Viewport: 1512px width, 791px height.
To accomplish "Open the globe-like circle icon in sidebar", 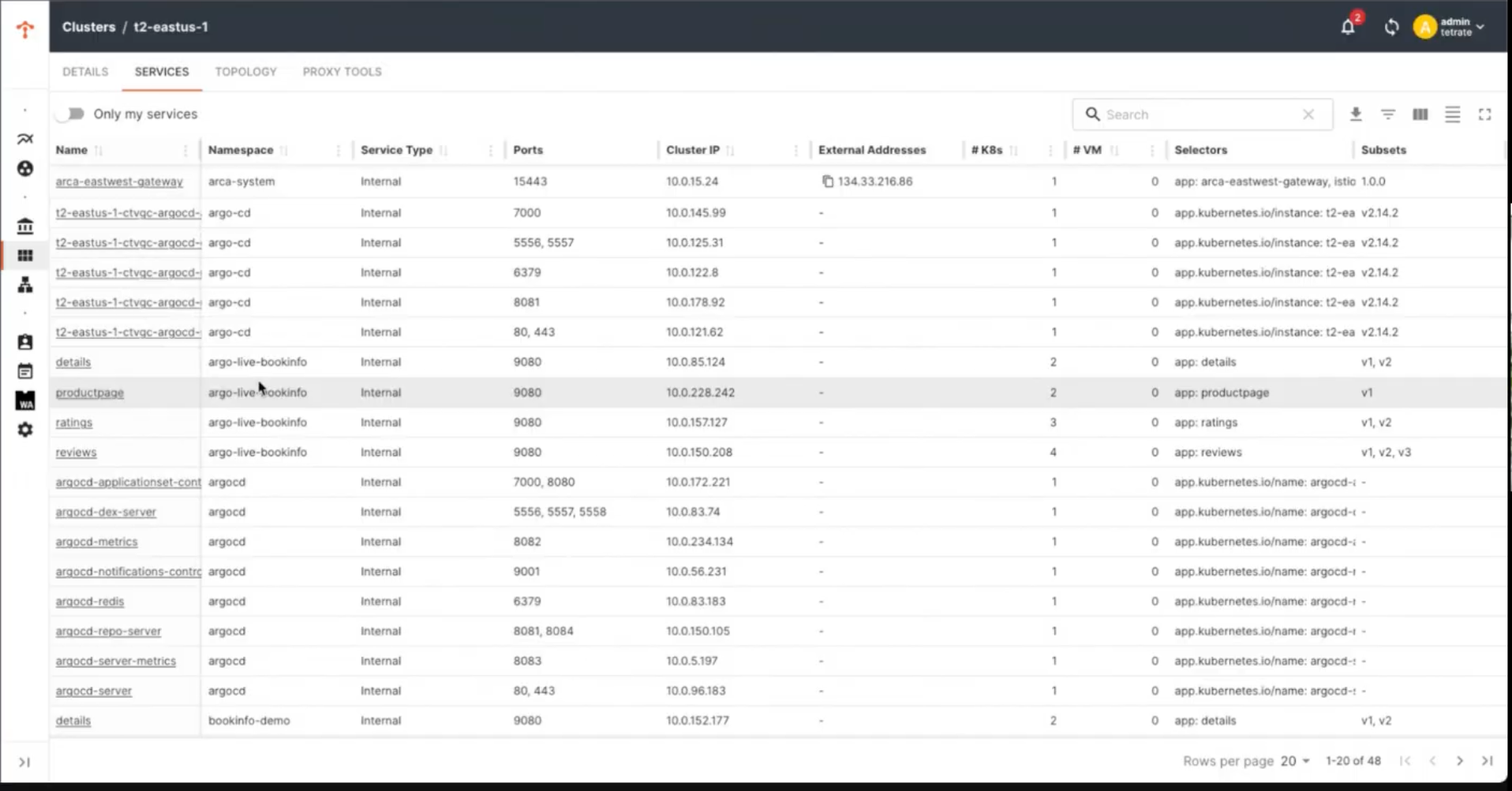I will point(25,168).
